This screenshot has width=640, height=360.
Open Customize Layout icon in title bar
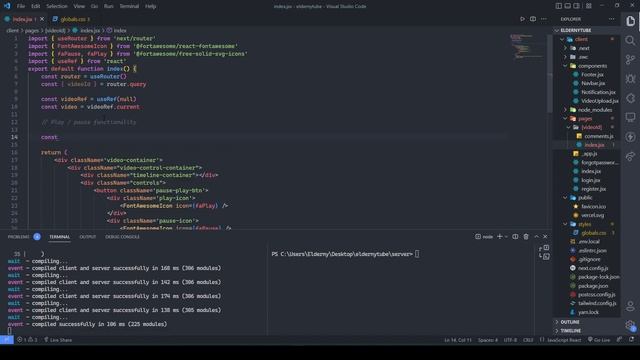tap(589, 6)
